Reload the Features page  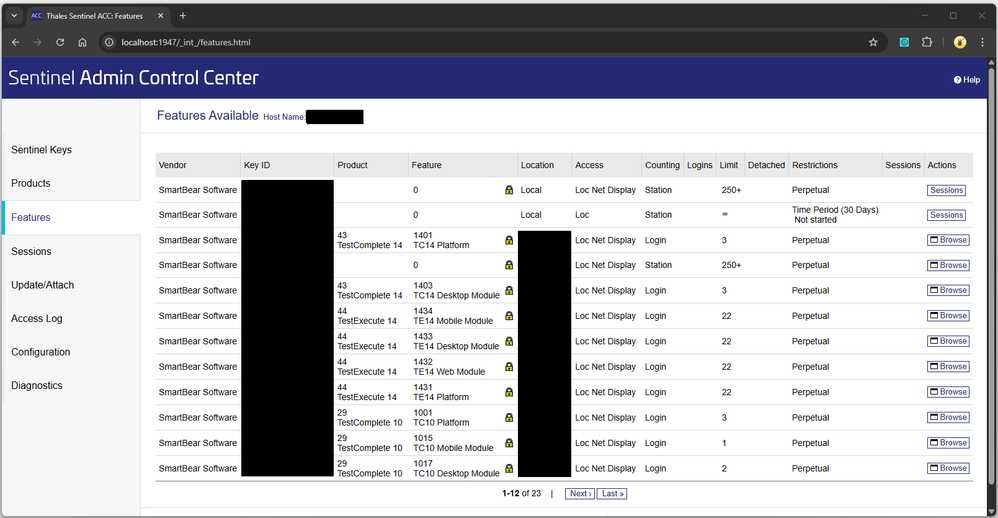point(60,43)
